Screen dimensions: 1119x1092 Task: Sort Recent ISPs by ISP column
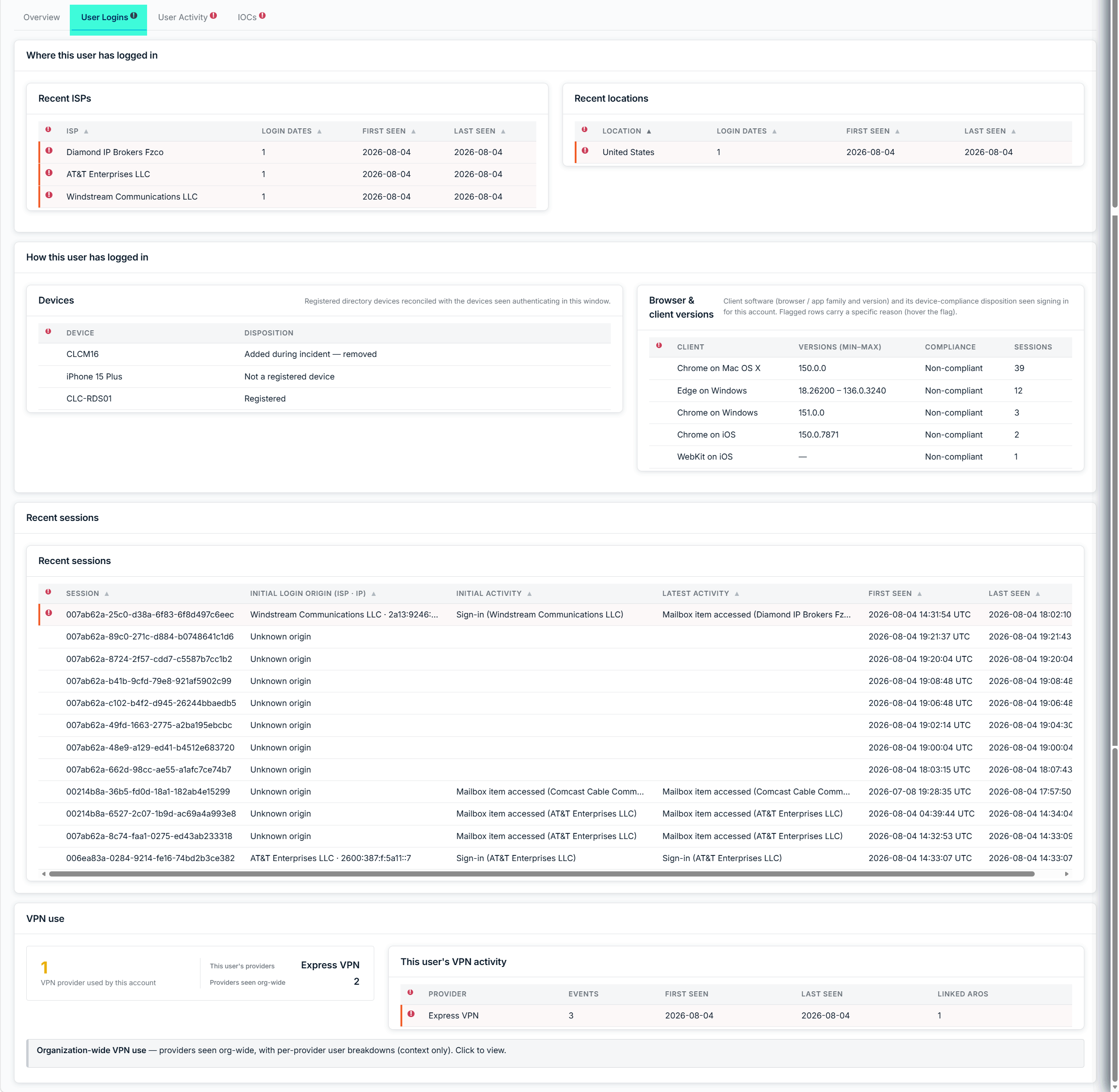point(77,131)
